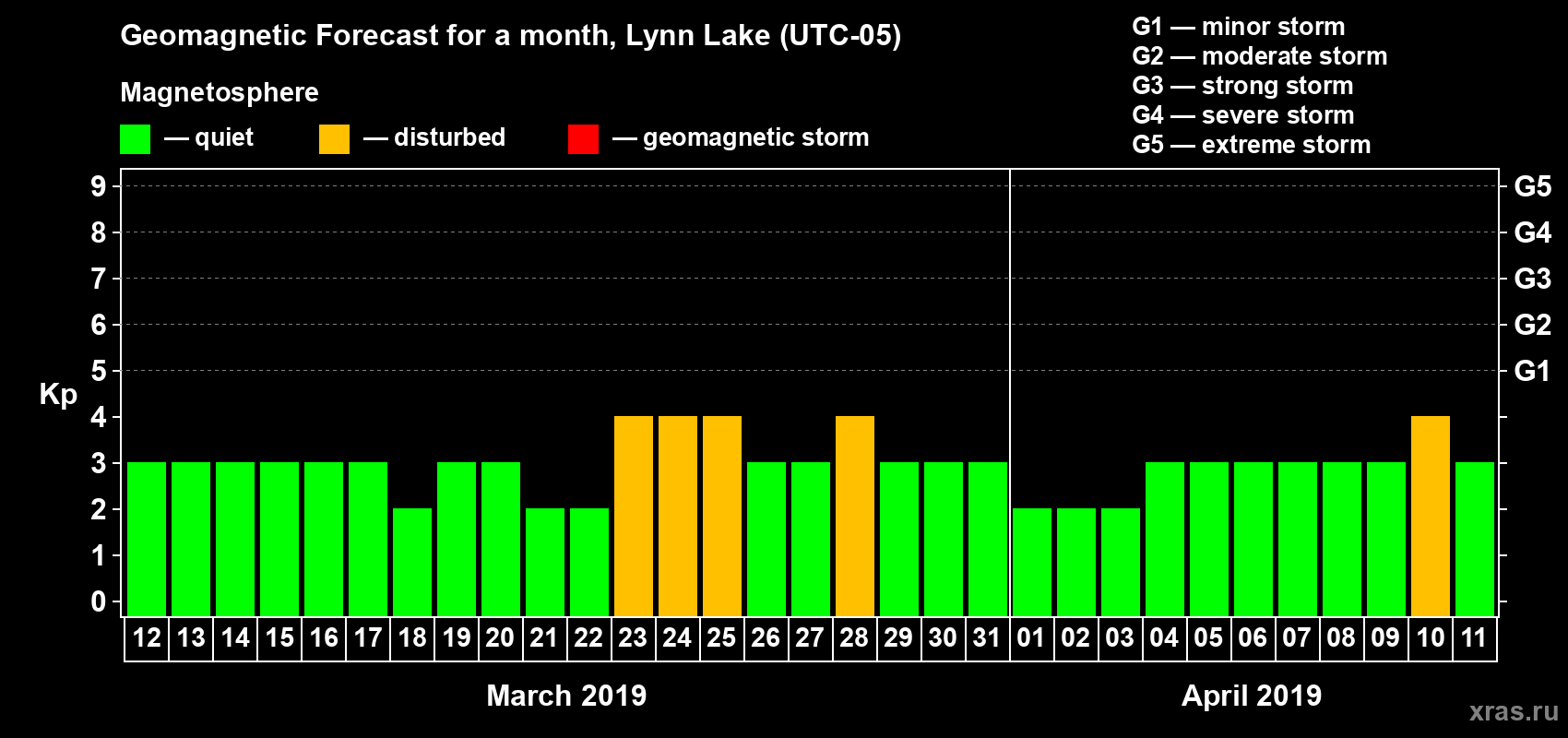Screen dimensions: 1568x738
Task: Click the G5 right-axis label
Action: (1533, 186)
